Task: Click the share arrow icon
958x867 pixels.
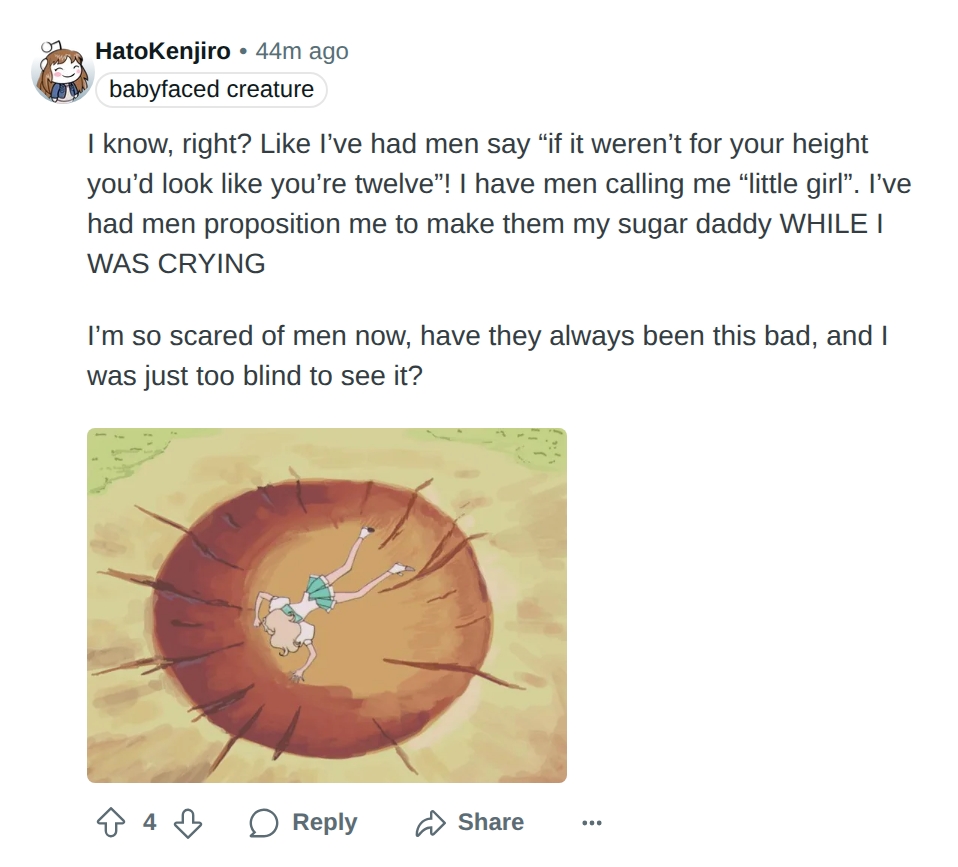Action: (x=431, y=823)
